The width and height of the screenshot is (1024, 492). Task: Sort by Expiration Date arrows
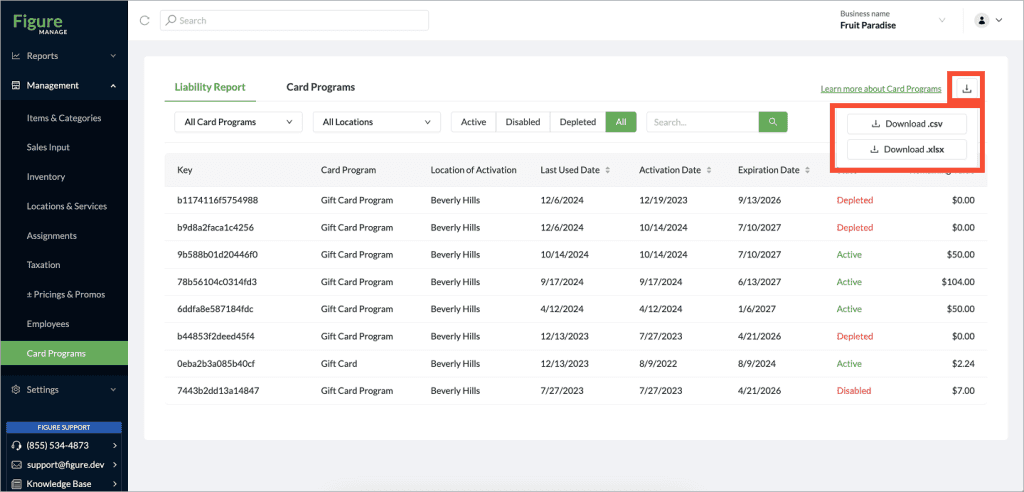tap(807, 170)
